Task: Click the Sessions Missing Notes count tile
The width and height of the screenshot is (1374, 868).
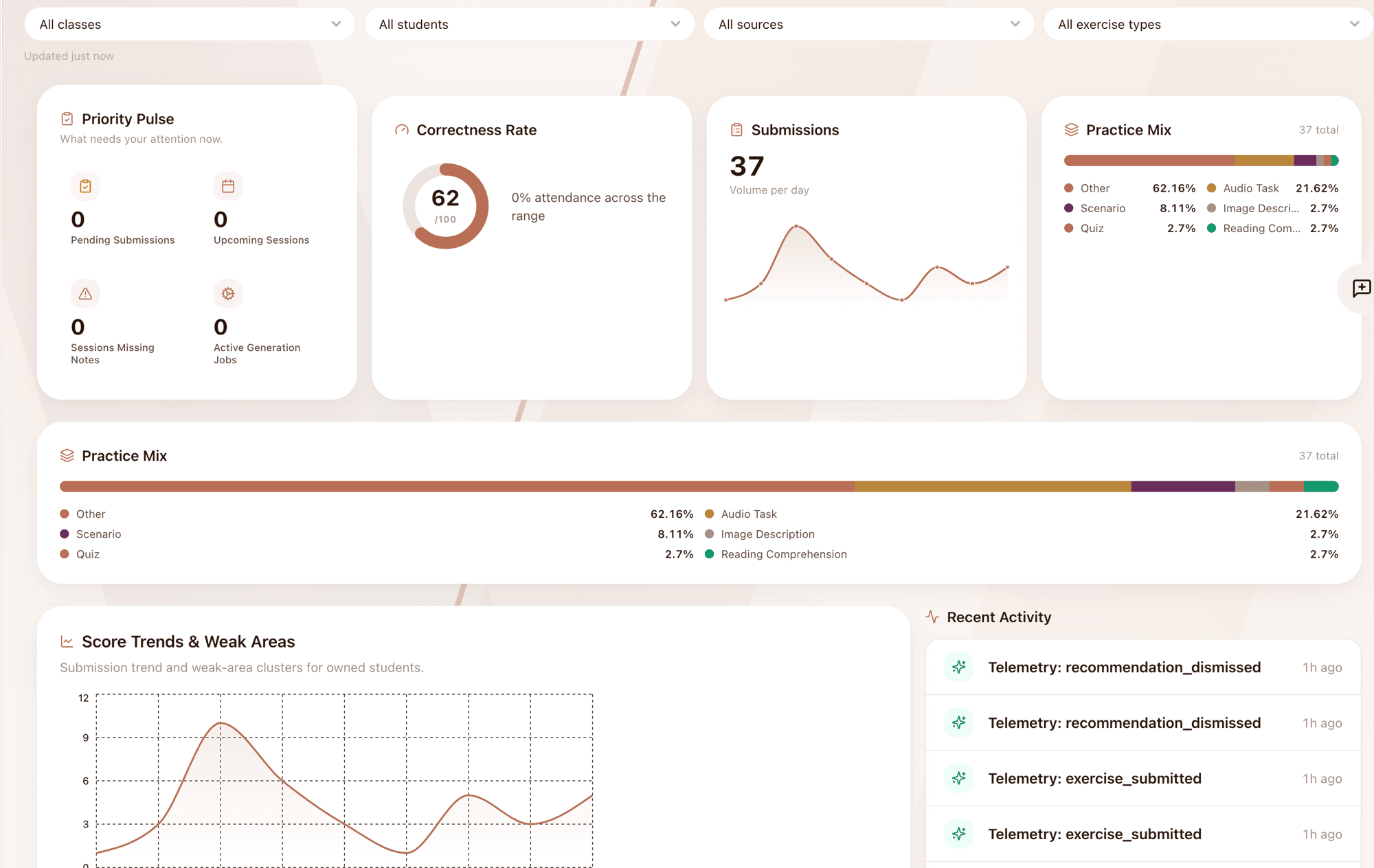Action: tap(114, 322)
